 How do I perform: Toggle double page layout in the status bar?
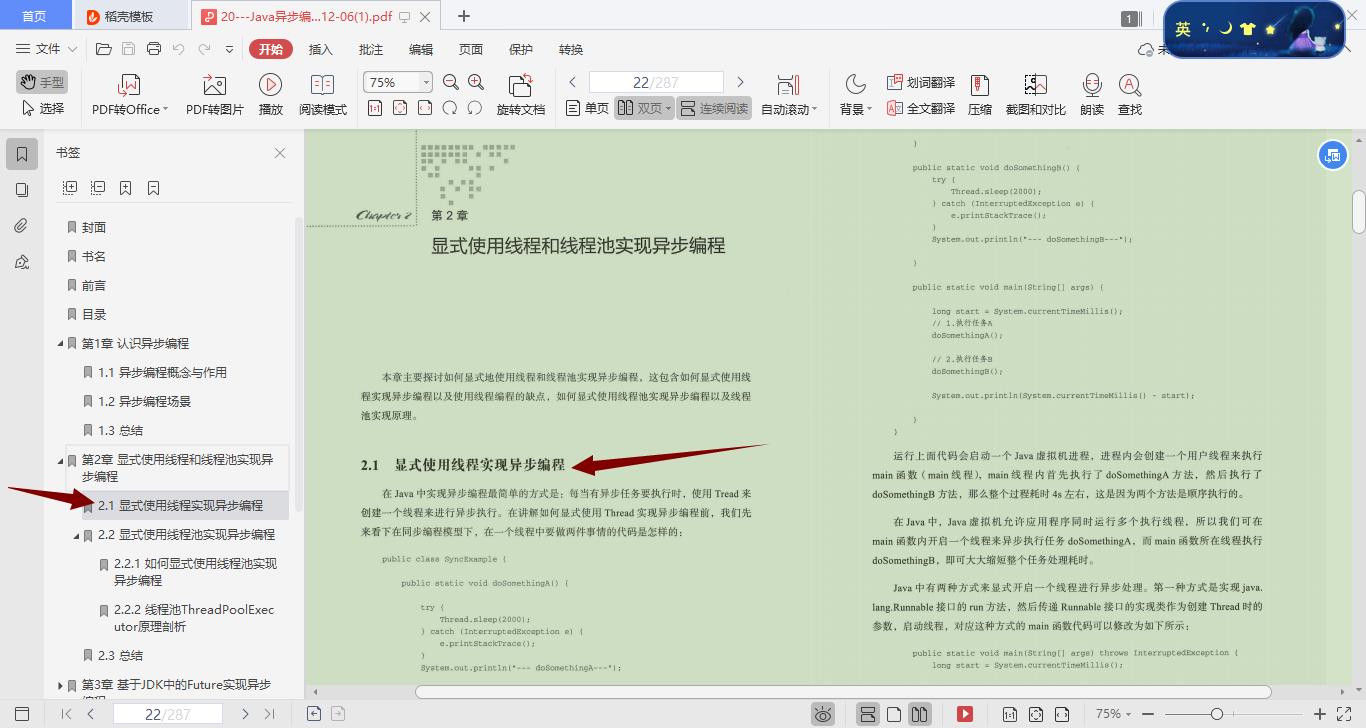920,714
